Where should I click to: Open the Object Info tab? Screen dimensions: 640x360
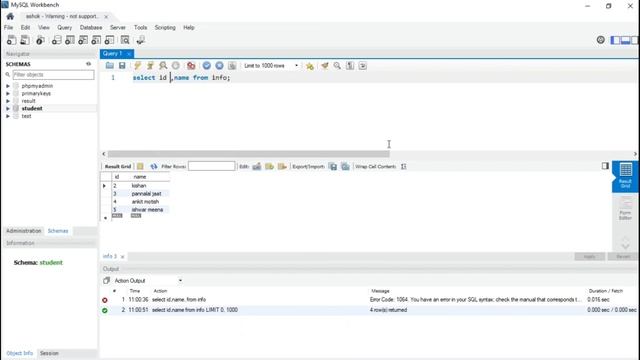[x=20, y=353]
